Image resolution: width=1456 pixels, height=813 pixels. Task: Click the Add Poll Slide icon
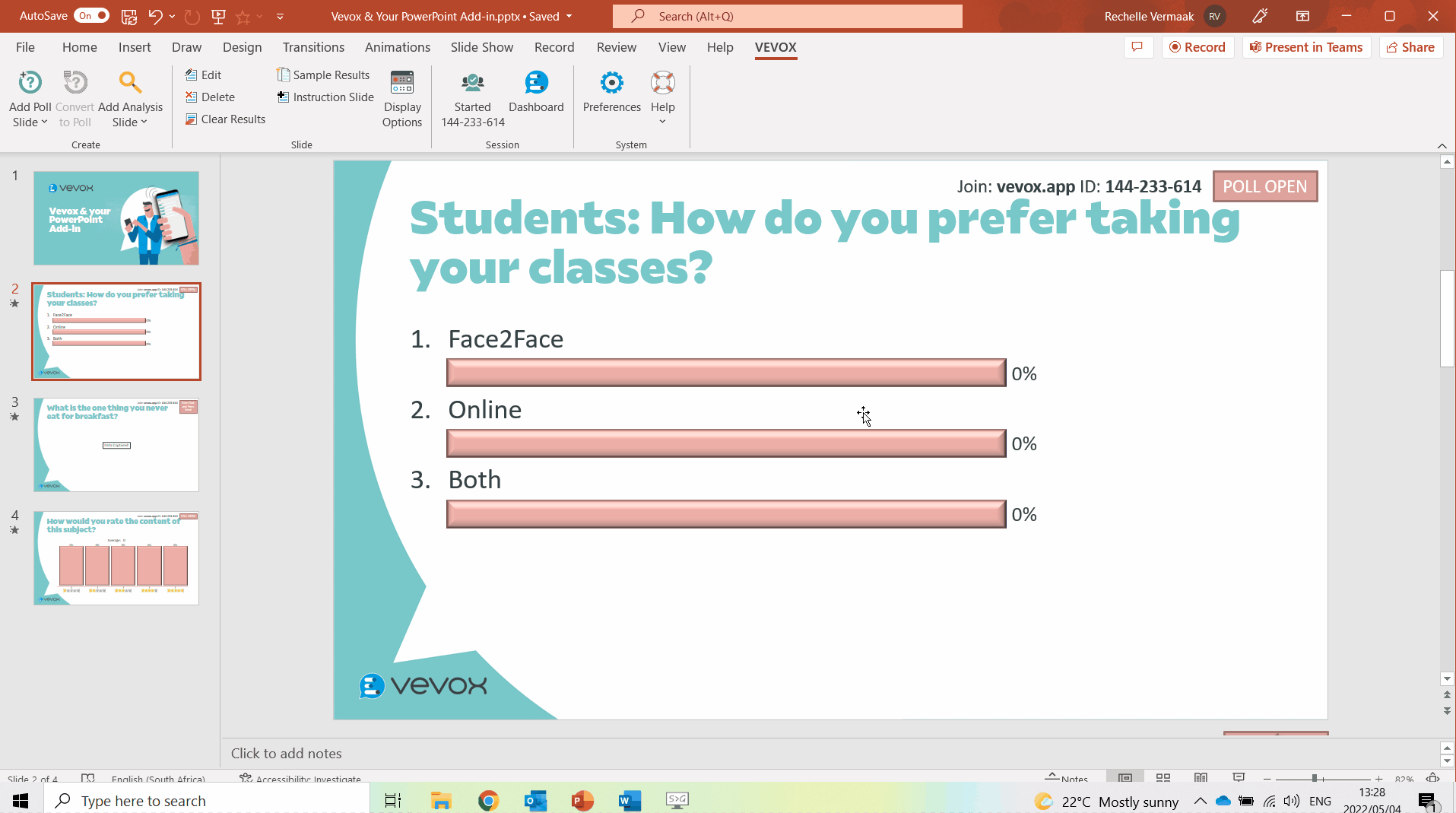click(x=30, y=82)
